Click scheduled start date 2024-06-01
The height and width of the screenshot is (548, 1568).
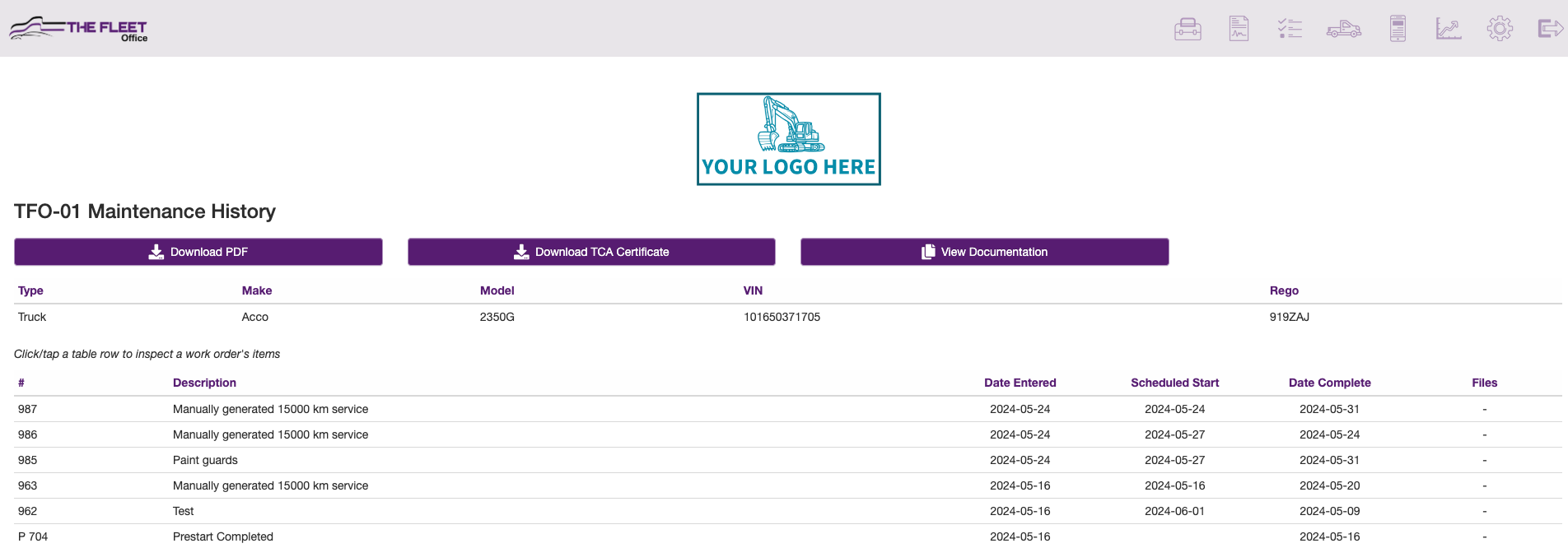[x=1175, y=511]
